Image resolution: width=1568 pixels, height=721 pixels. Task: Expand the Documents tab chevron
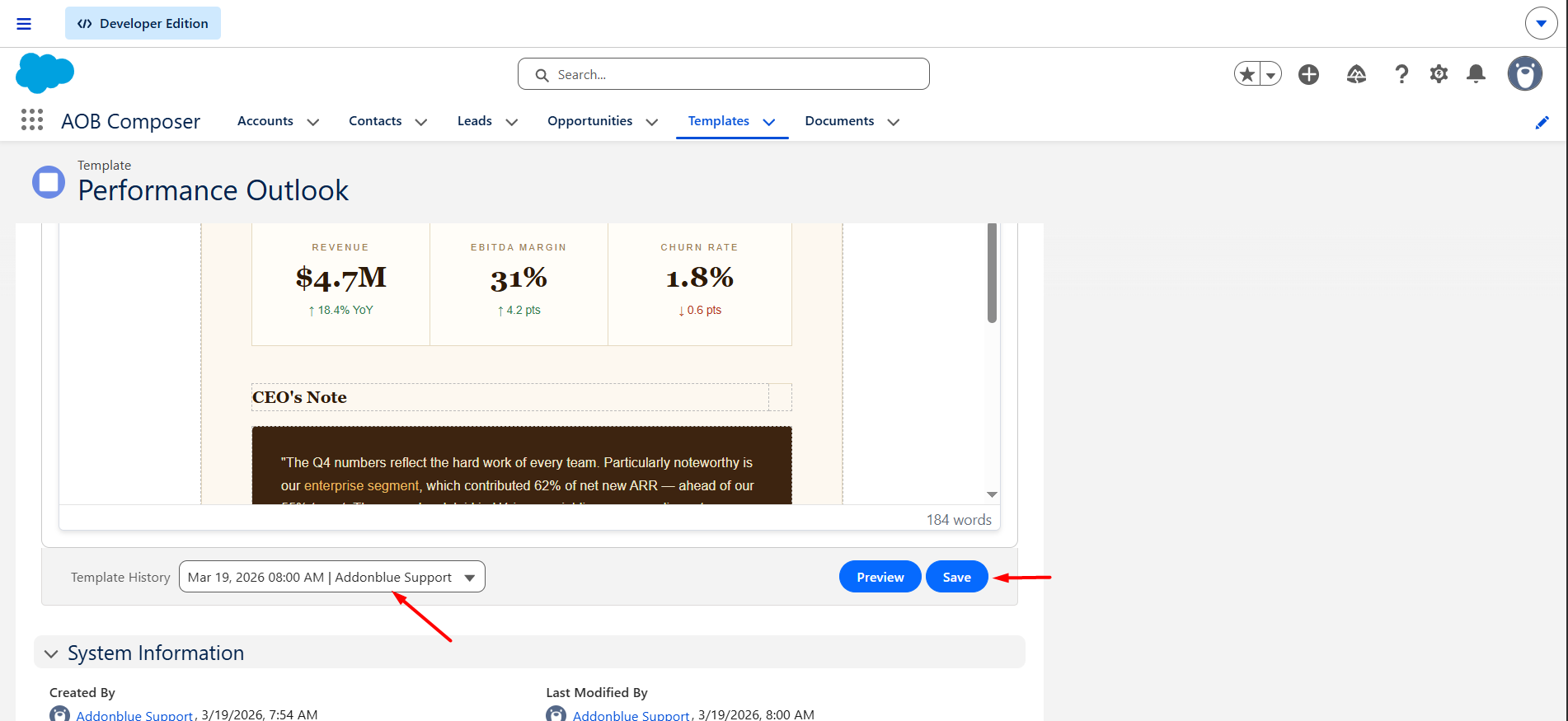(894, 122)
